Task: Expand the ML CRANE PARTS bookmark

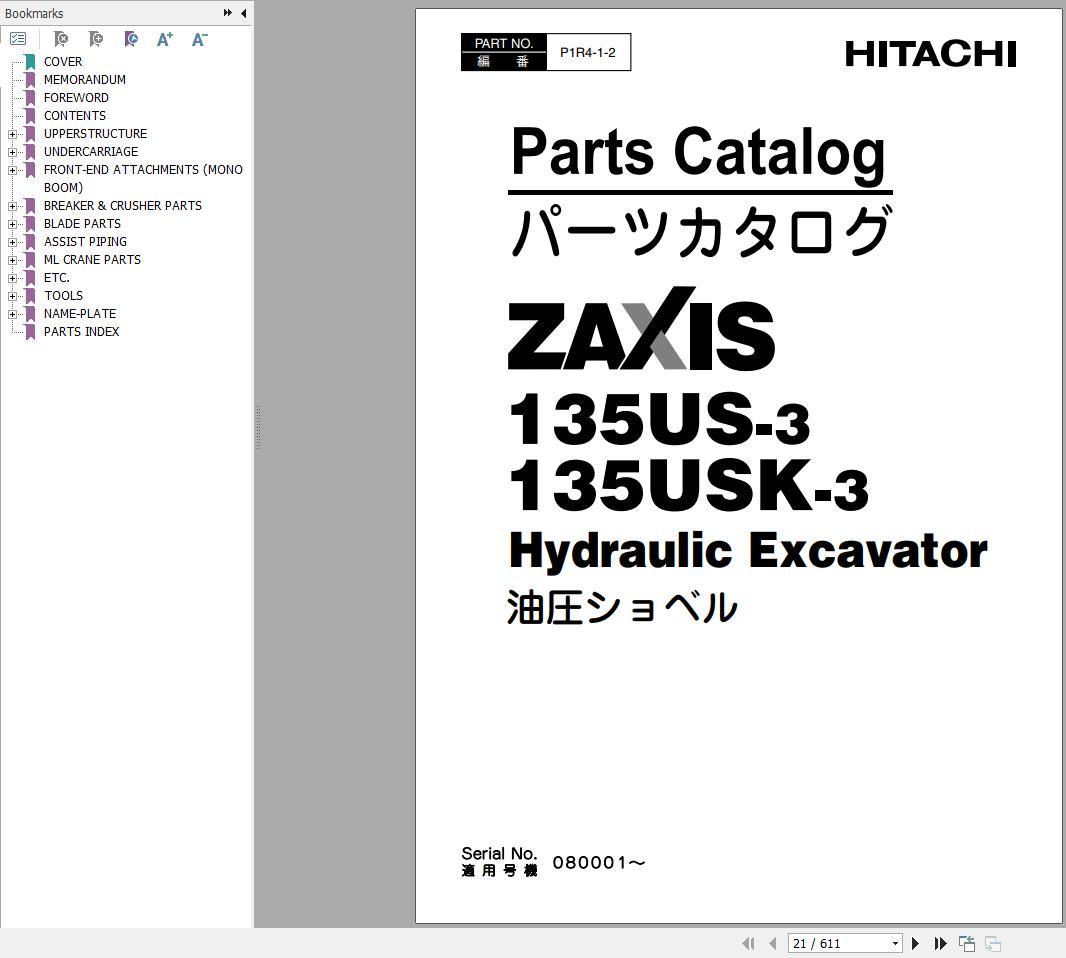Action: click(x=12, y=260)
